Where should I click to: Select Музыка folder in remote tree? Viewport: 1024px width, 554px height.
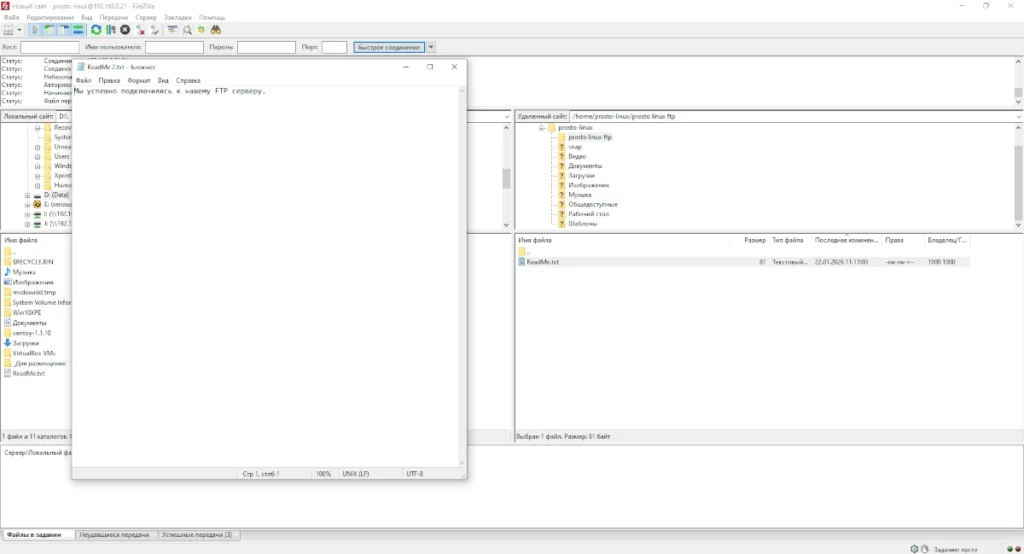pos(579,195)
